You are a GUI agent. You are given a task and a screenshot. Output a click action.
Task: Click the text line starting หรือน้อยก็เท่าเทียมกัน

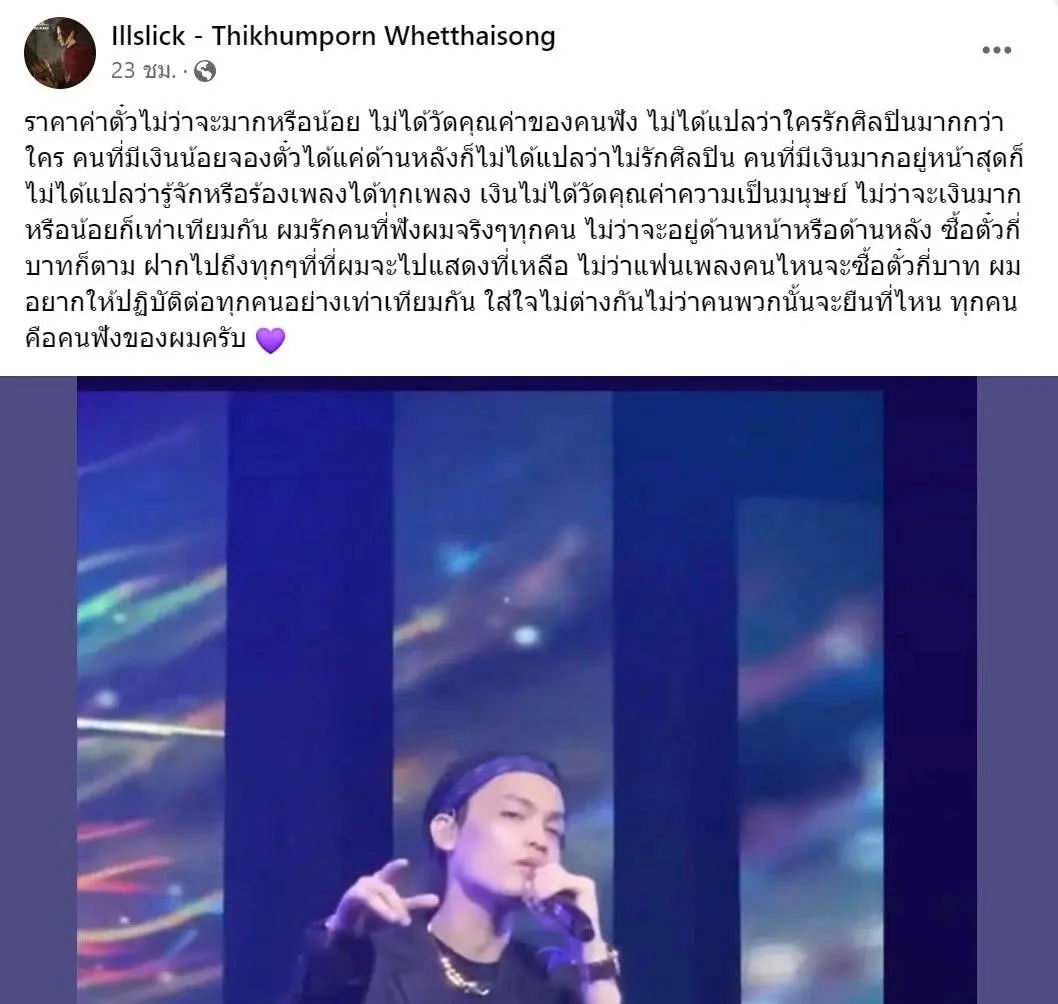[522, 231]
